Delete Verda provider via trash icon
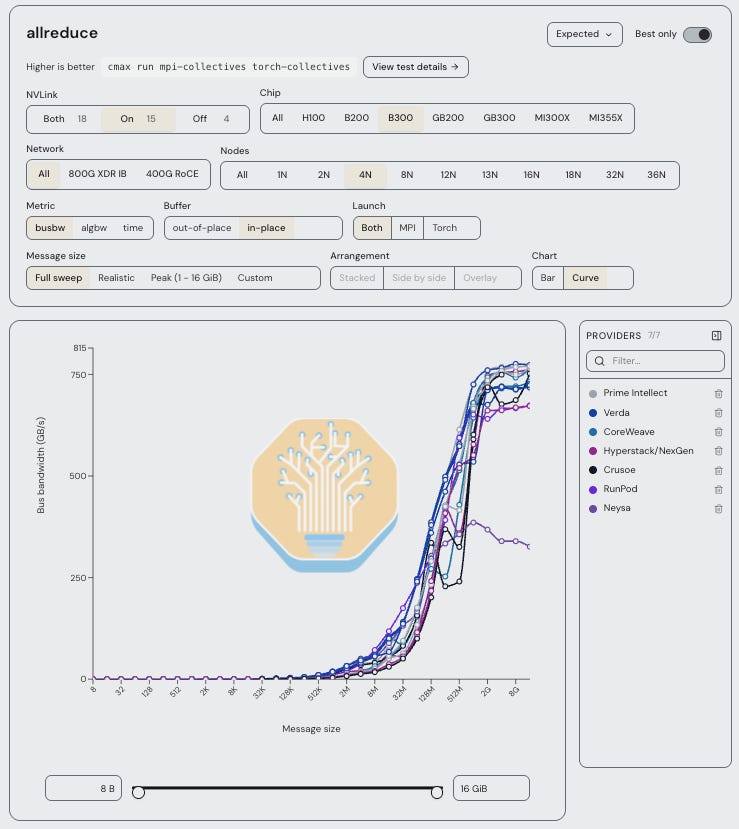 click(718, 413)
